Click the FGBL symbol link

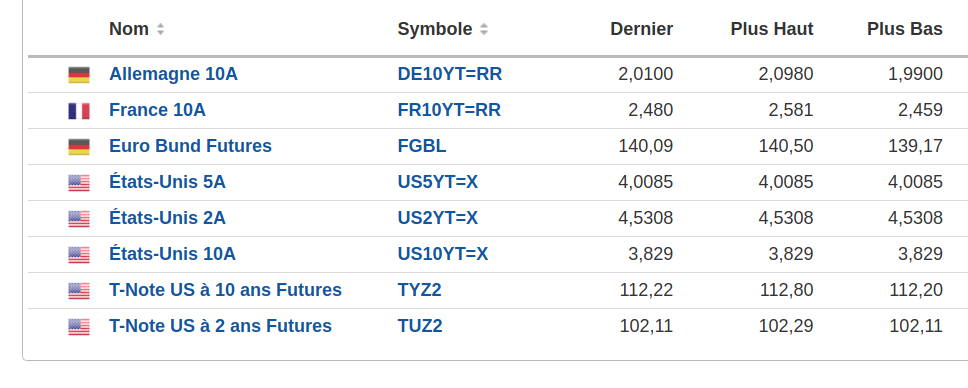click(422, 146)
